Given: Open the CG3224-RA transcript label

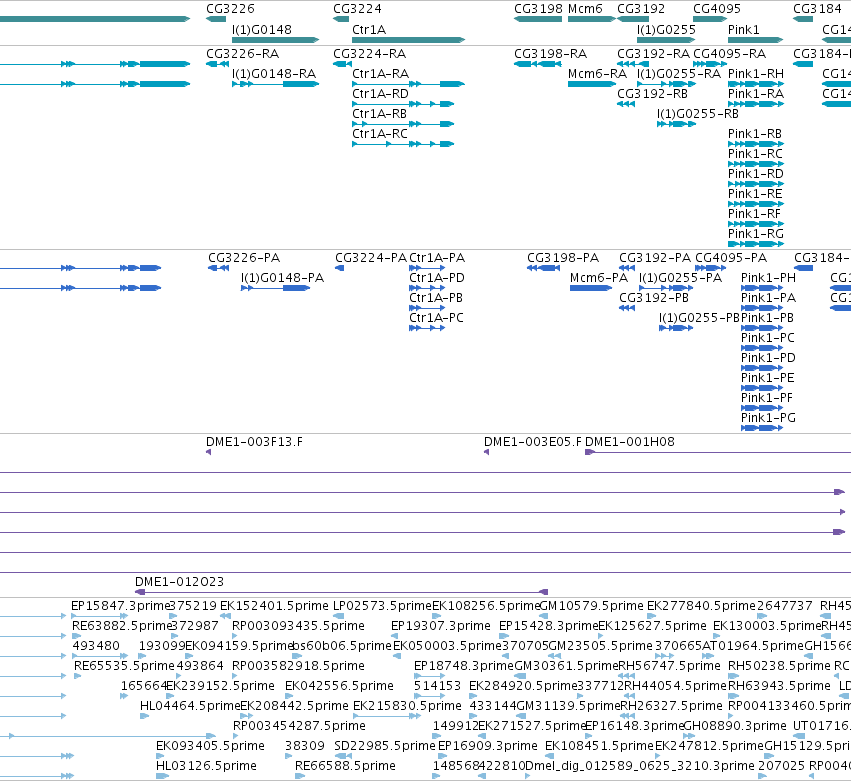Looking at the screenshot, I should click(370, 54).
